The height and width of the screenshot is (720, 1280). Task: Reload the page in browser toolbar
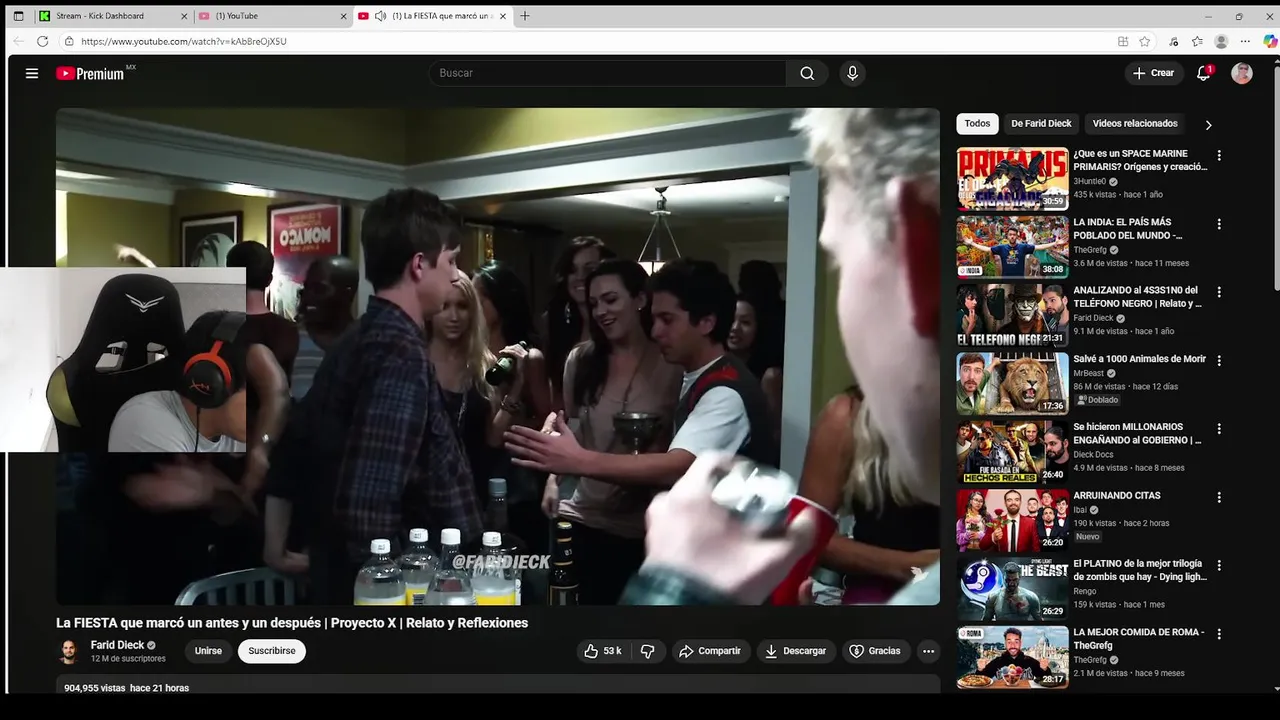point(42,41)
